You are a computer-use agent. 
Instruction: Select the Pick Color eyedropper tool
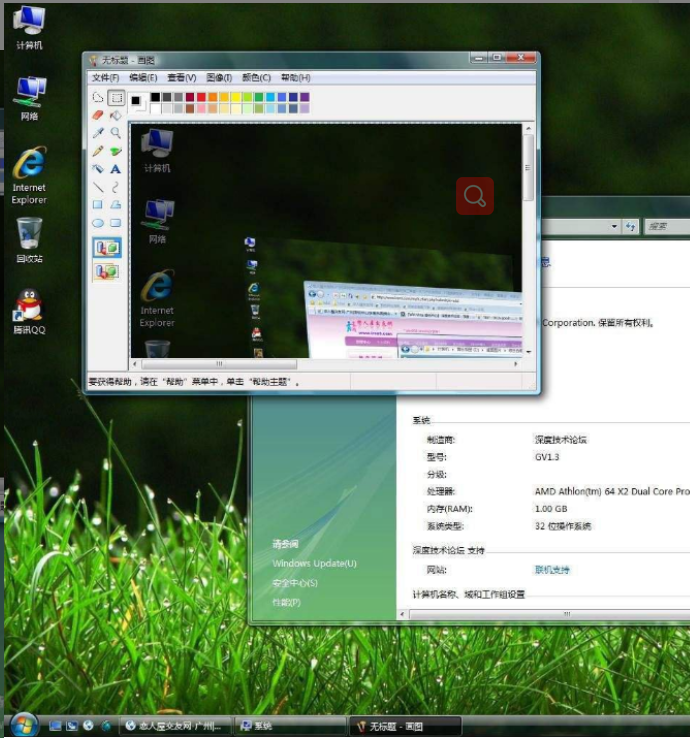coord(98,133)
